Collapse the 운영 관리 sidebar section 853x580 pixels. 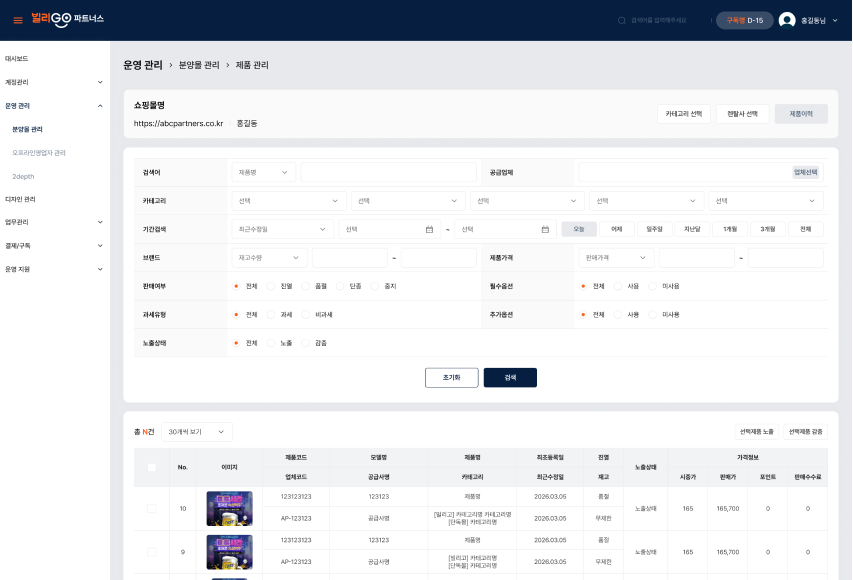click(x=100, y=106)
